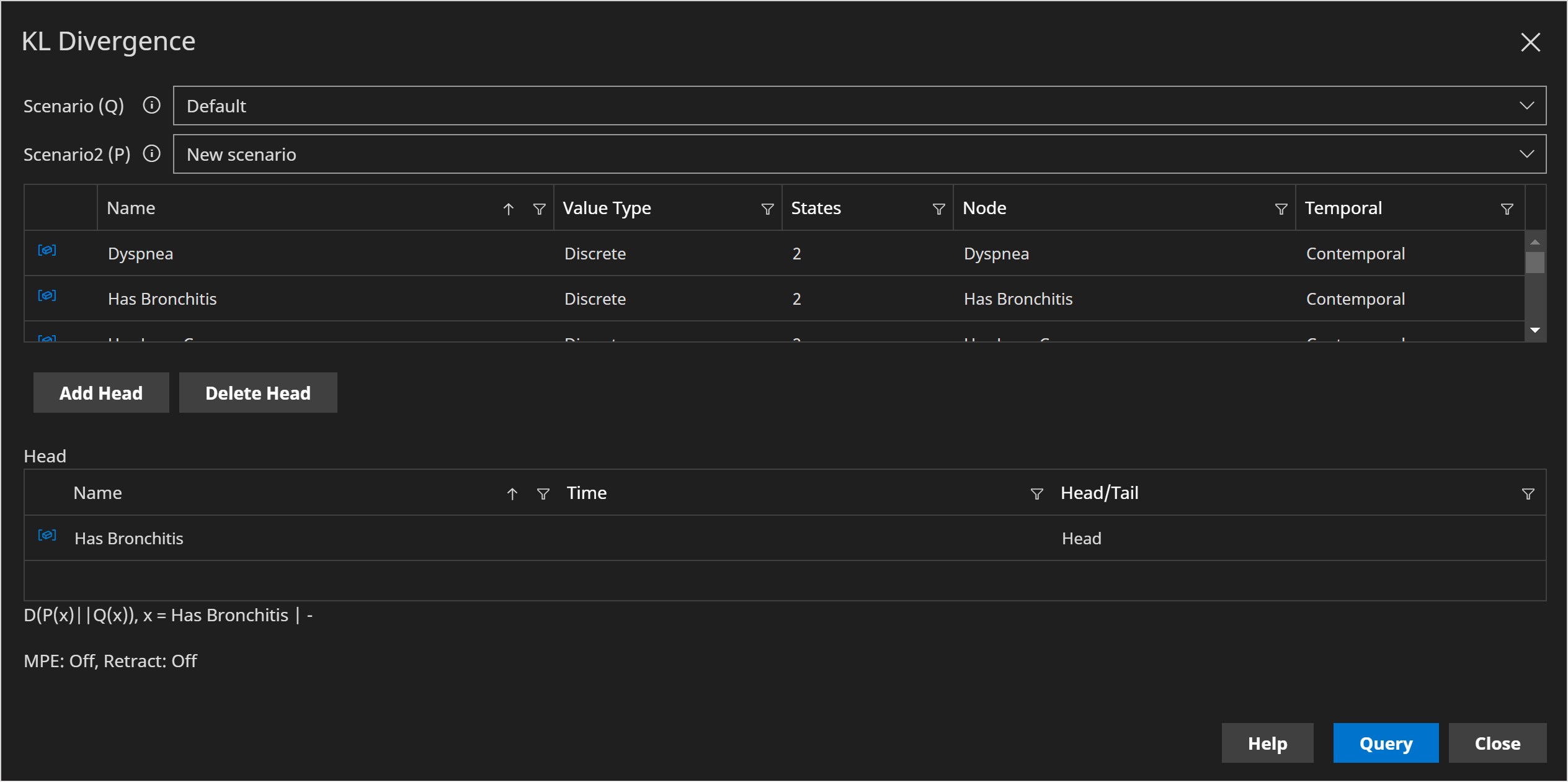Run the Query button
The width and height of the screenshot is (1568, 782).
tap(1385, 743)
